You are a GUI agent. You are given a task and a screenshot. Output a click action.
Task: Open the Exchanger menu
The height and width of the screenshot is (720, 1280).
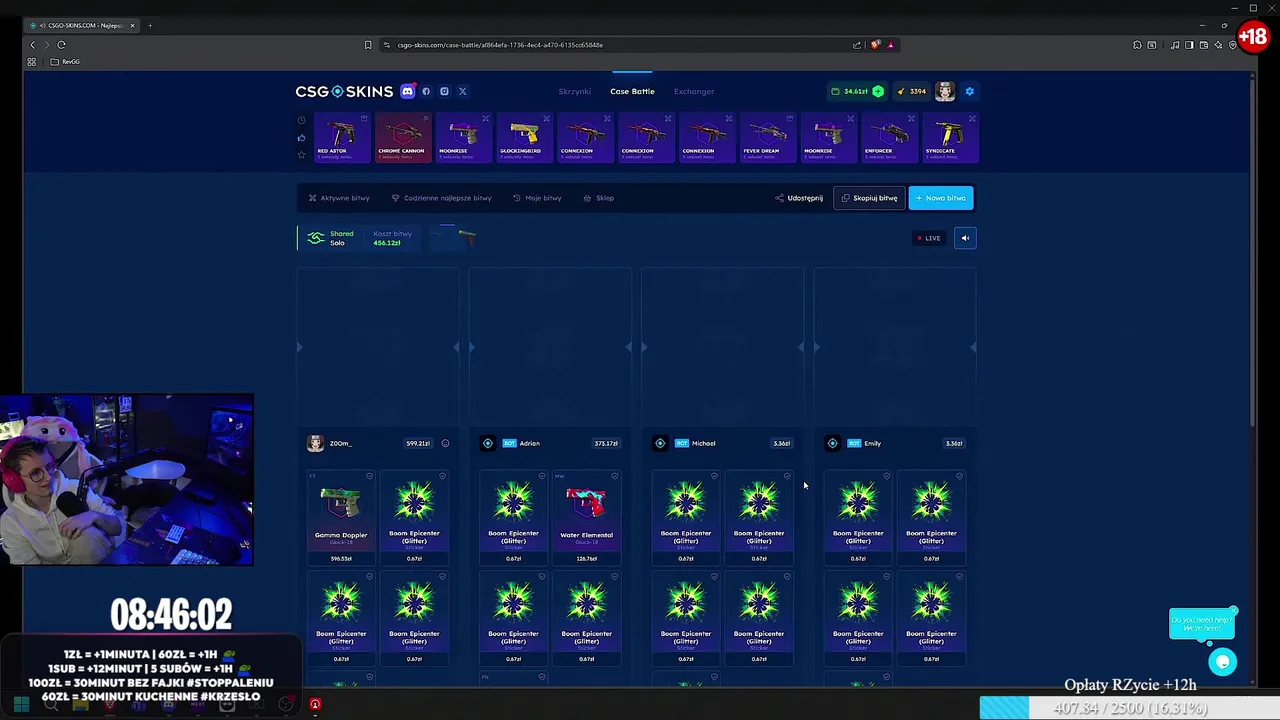[x=694, y=91]
